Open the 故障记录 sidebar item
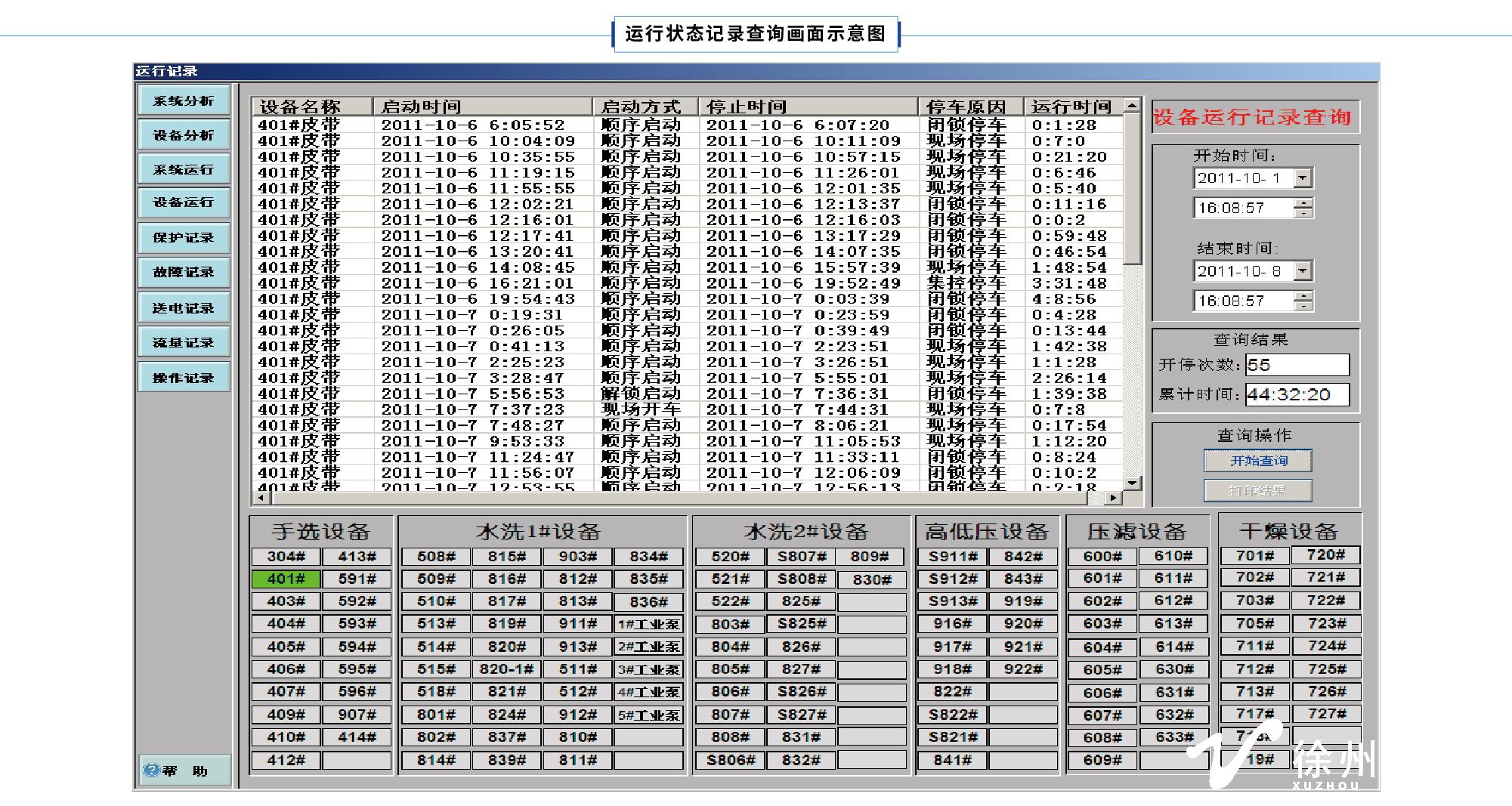The image size is (1512, 806). (184, 272)
